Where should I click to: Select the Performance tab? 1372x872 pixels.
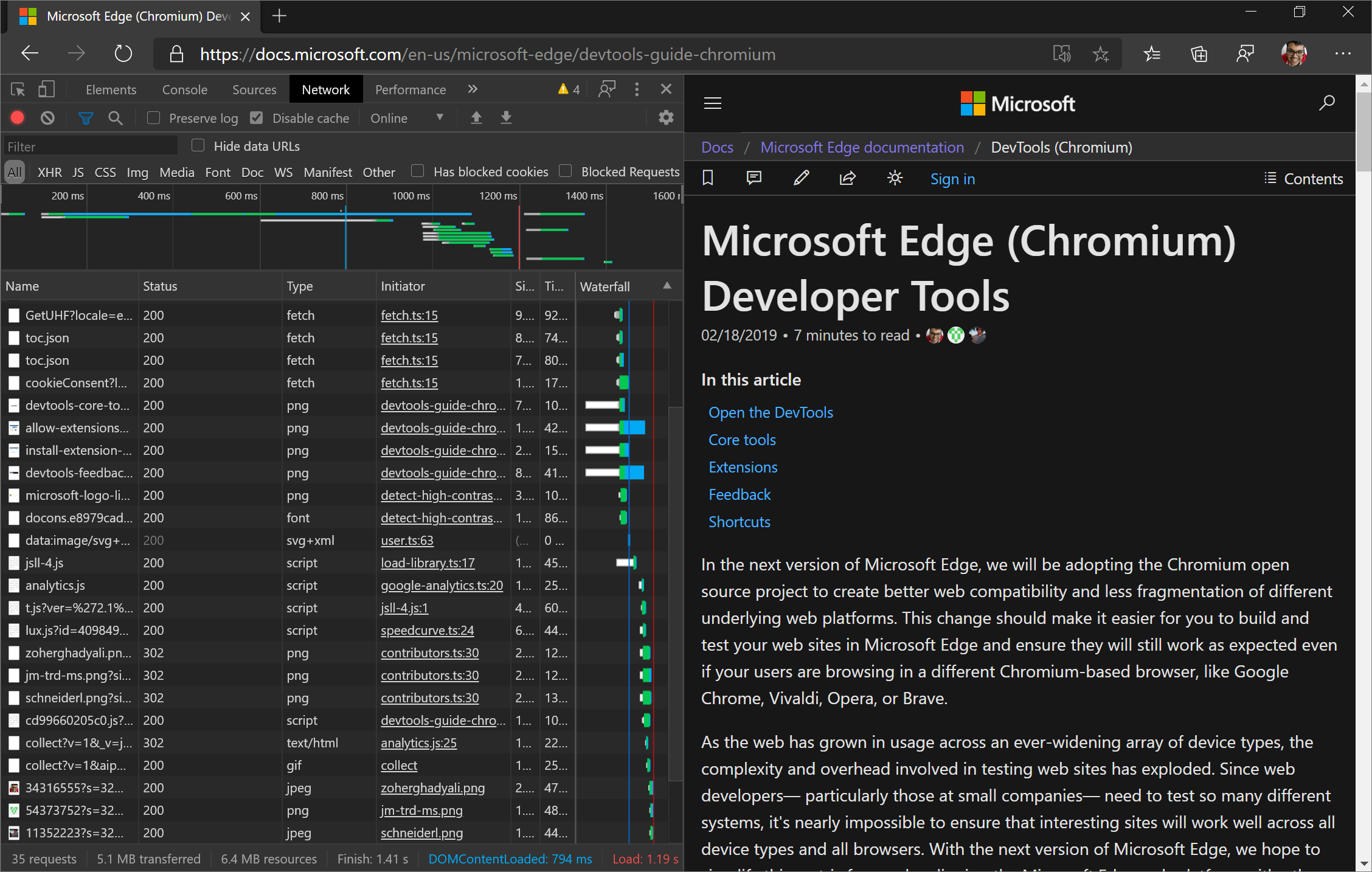point(411,89)
